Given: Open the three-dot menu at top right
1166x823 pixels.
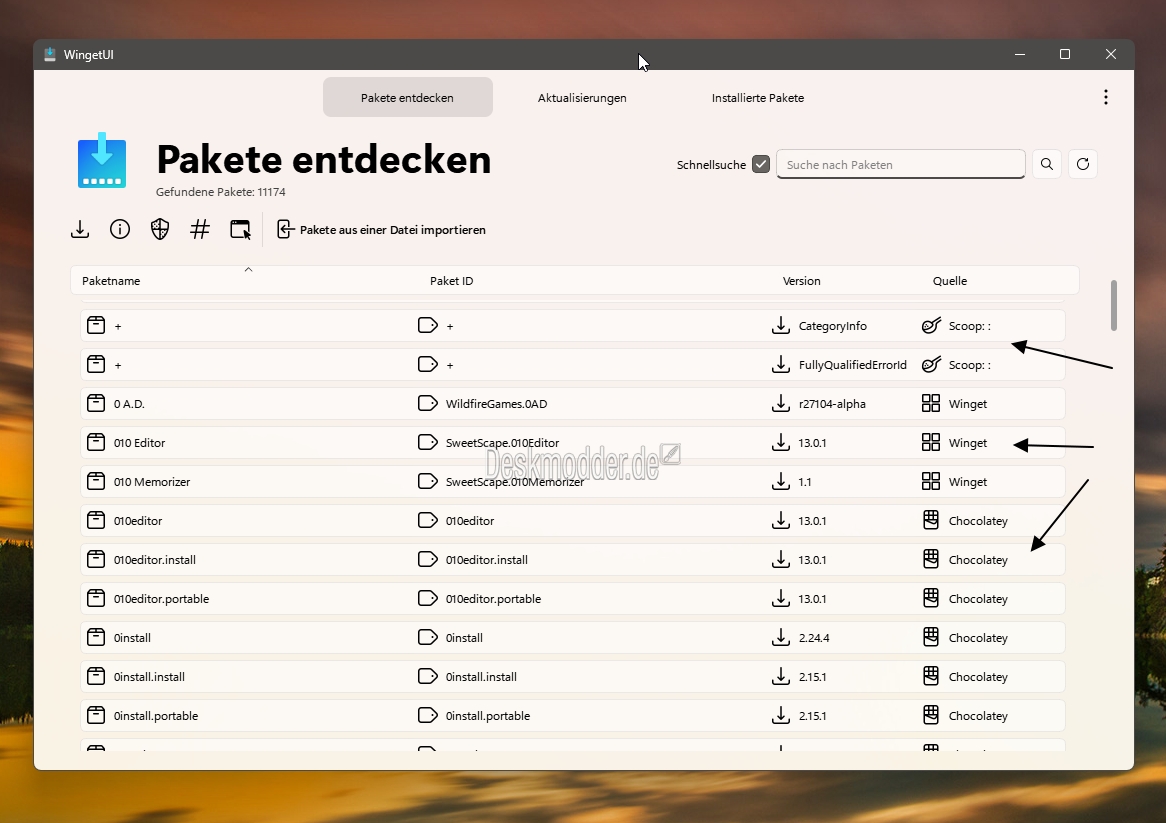Looking at the screenshot, I should (1106, 97).
